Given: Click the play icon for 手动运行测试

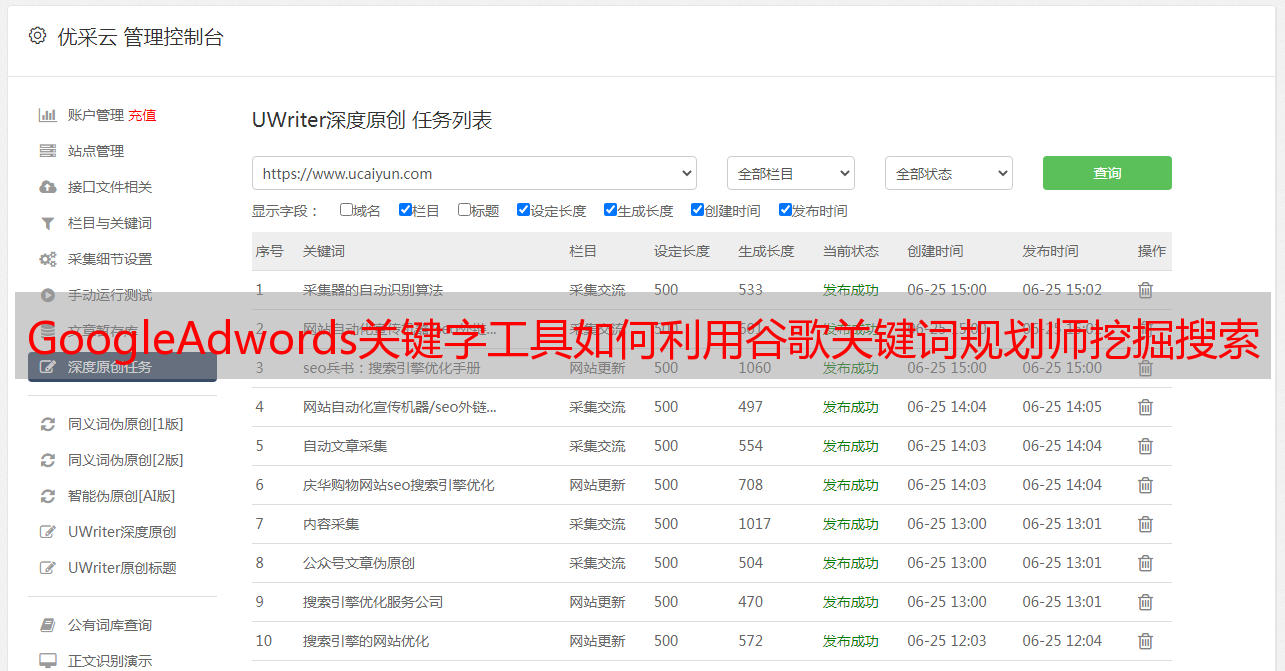Looking at the screenshot, I should click(47, 295).
